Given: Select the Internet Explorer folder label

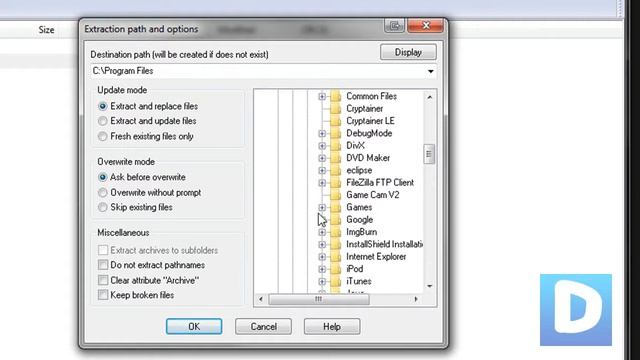Looking at the screenshot, I should (x=376, y=257).
